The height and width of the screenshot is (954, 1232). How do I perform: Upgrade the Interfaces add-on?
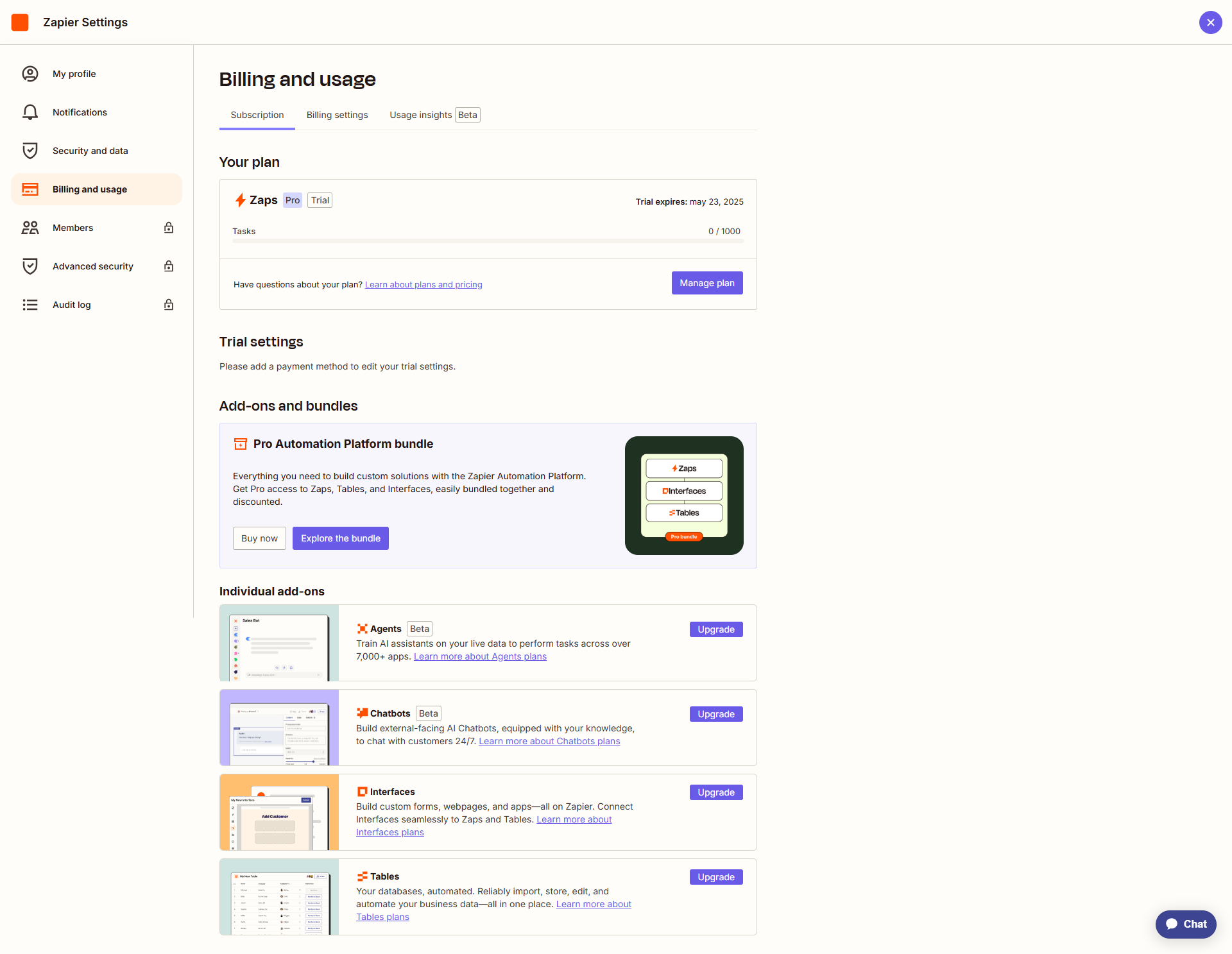[x=716, y=792]
